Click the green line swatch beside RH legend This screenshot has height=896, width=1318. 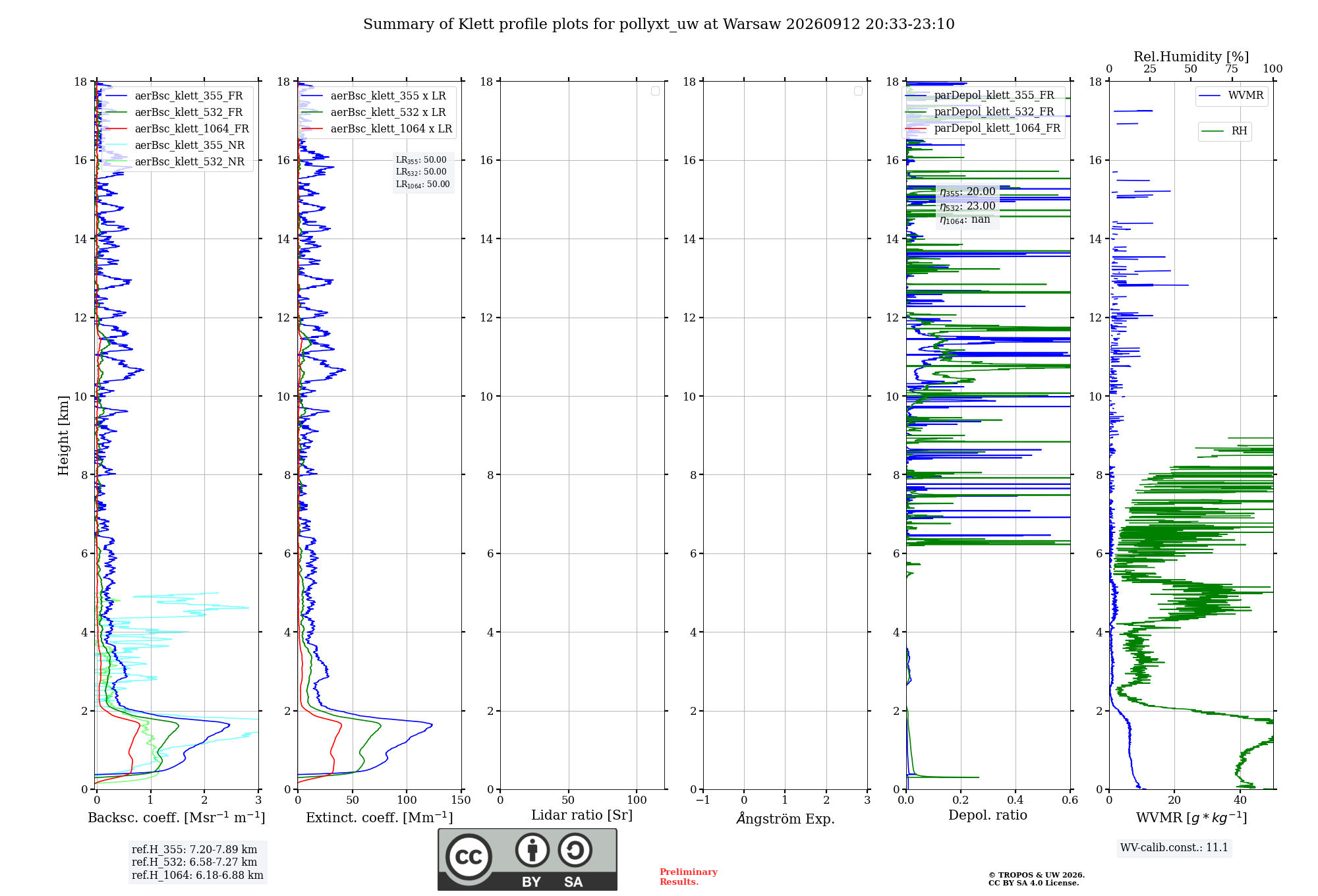point(1213,131)
